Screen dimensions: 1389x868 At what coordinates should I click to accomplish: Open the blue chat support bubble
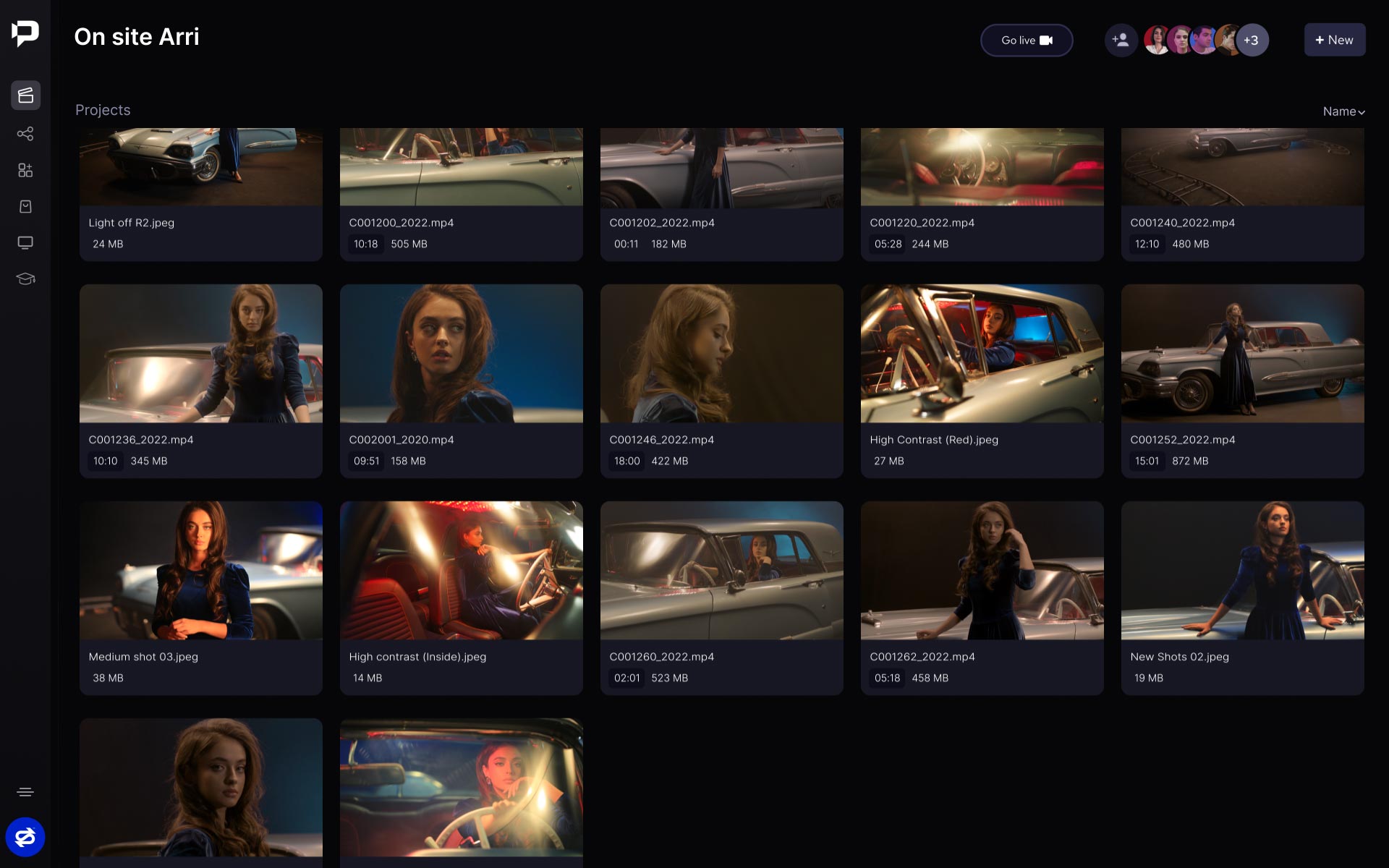(25, 837)
